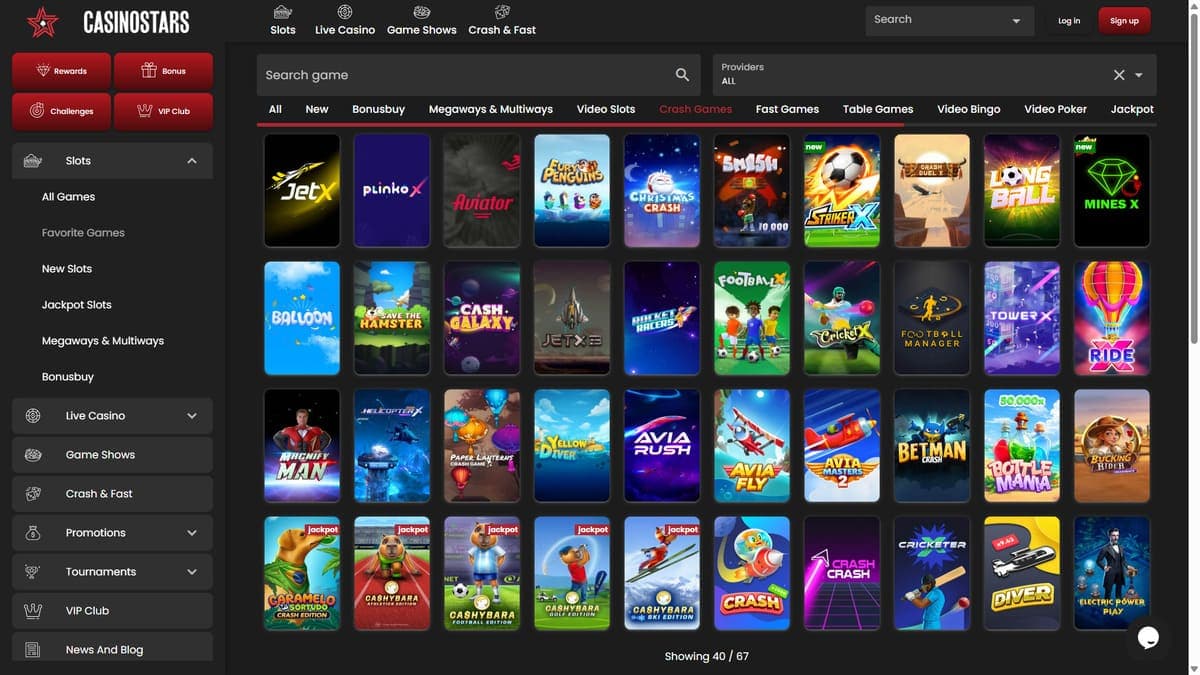
Task: Open Live Casino in top navigation
Action: [x=345, y=20]
